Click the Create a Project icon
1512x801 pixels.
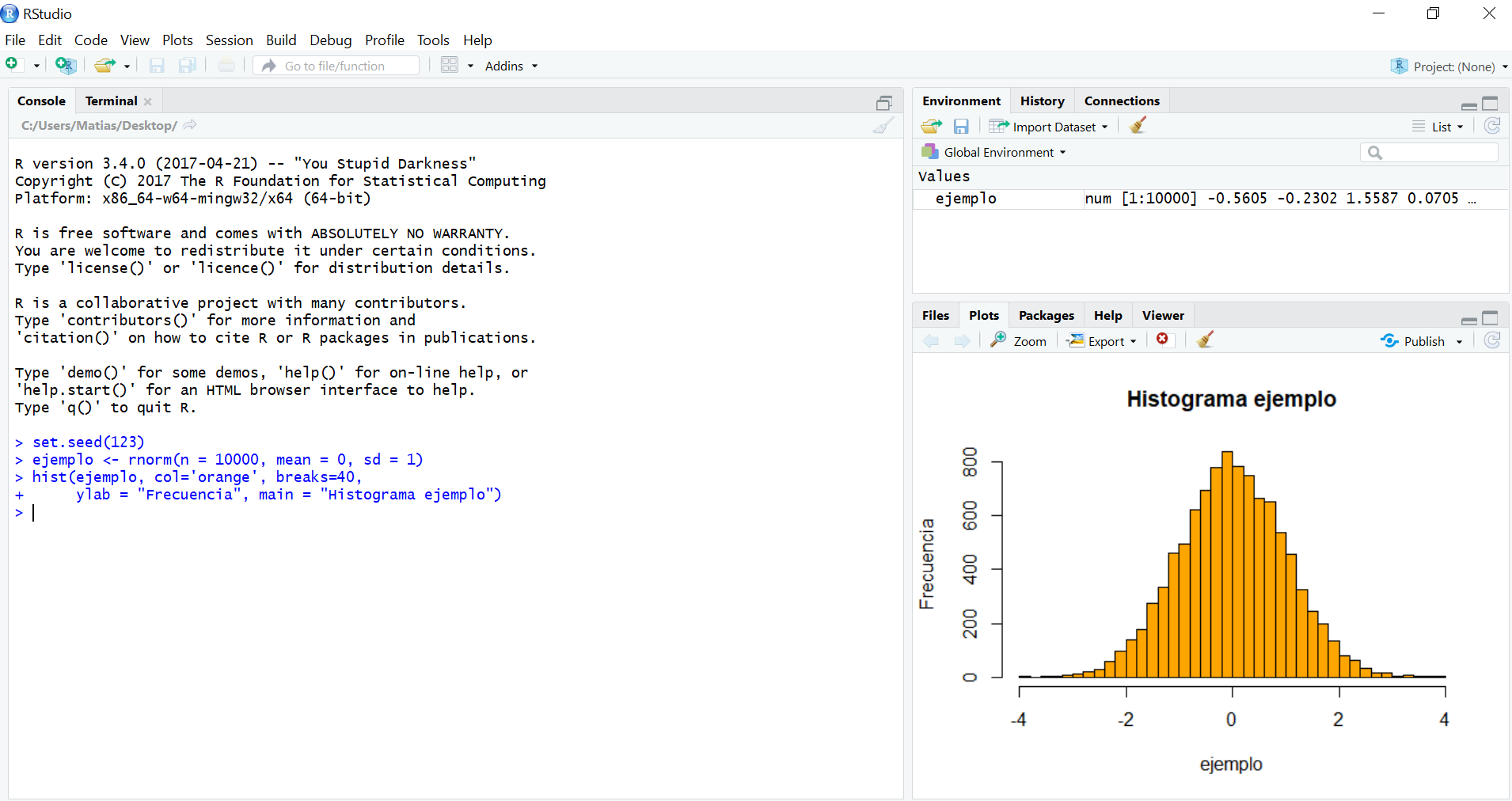point(66,66)
